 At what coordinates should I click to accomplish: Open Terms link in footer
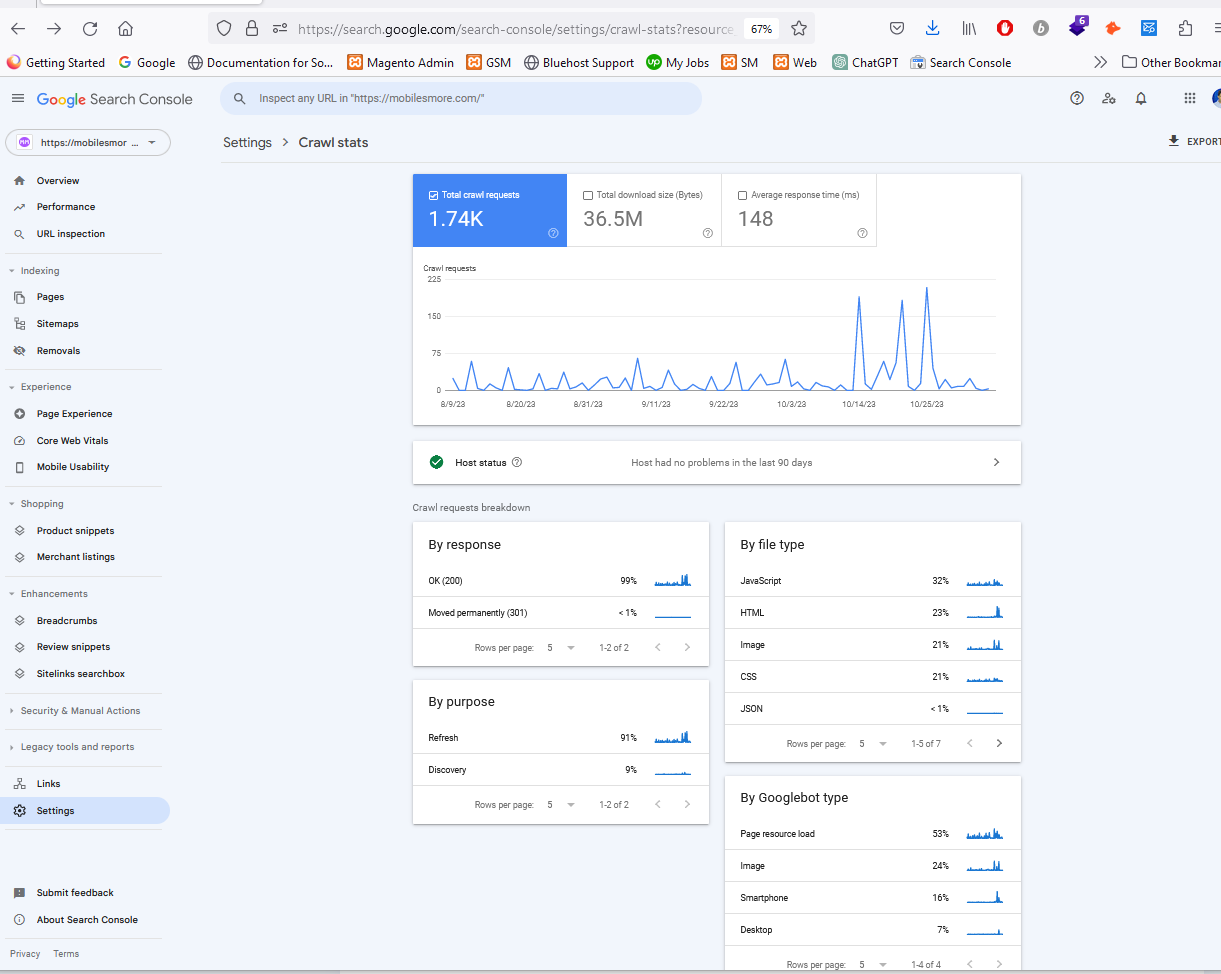click(x=66, y=953)
